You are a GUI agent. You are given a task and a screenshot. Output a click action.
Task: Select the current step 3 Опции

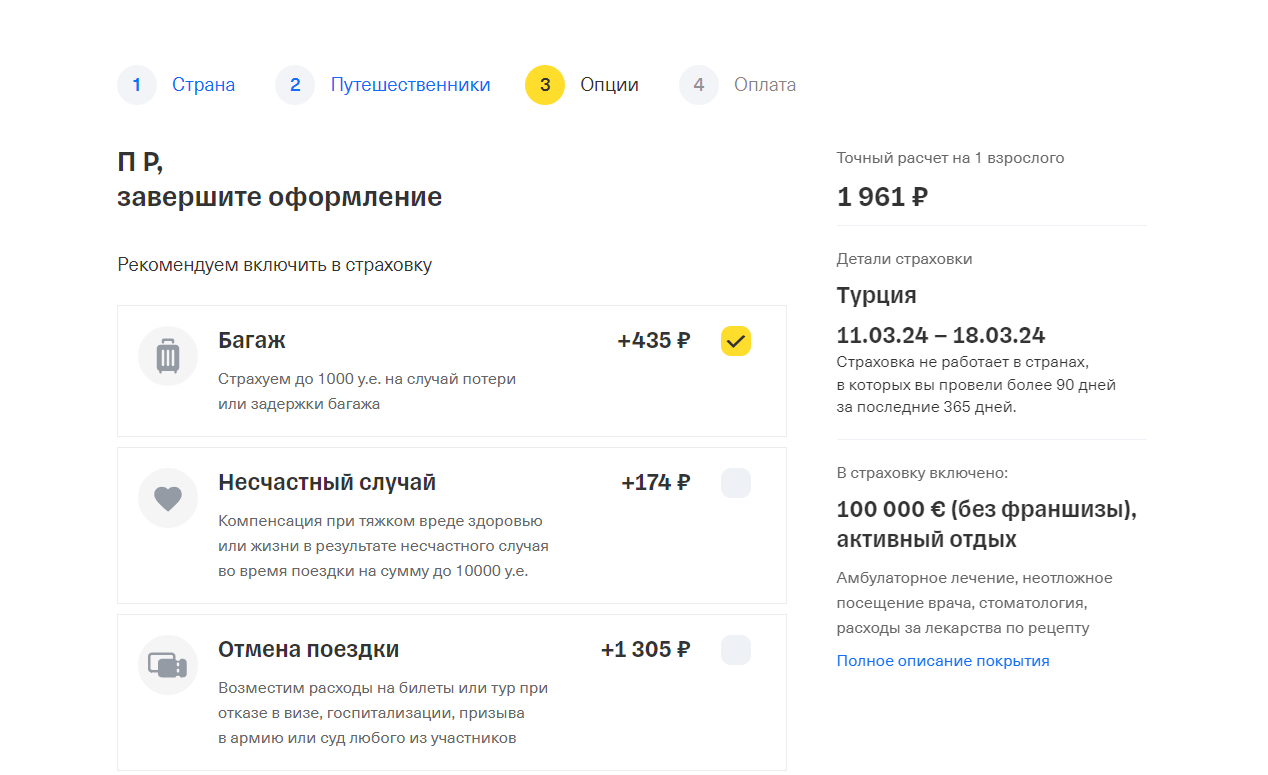point(582,85)
